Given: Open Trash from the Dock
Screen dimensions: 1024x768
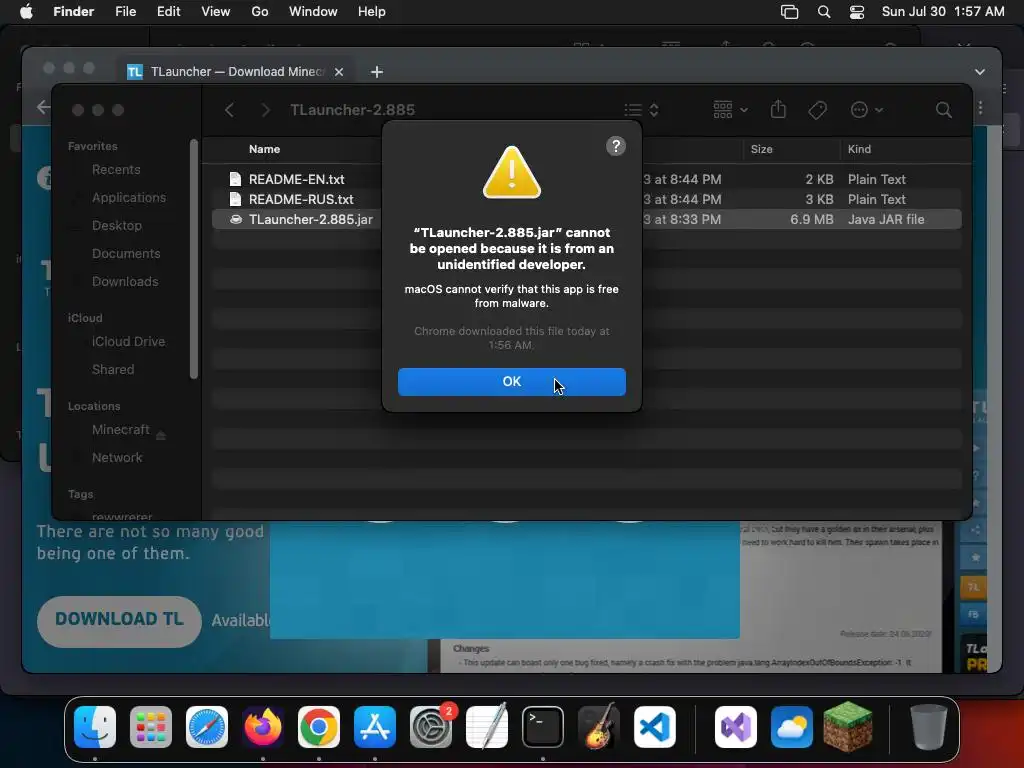Looking at the screenshot, I should click(x=928, y=727).
